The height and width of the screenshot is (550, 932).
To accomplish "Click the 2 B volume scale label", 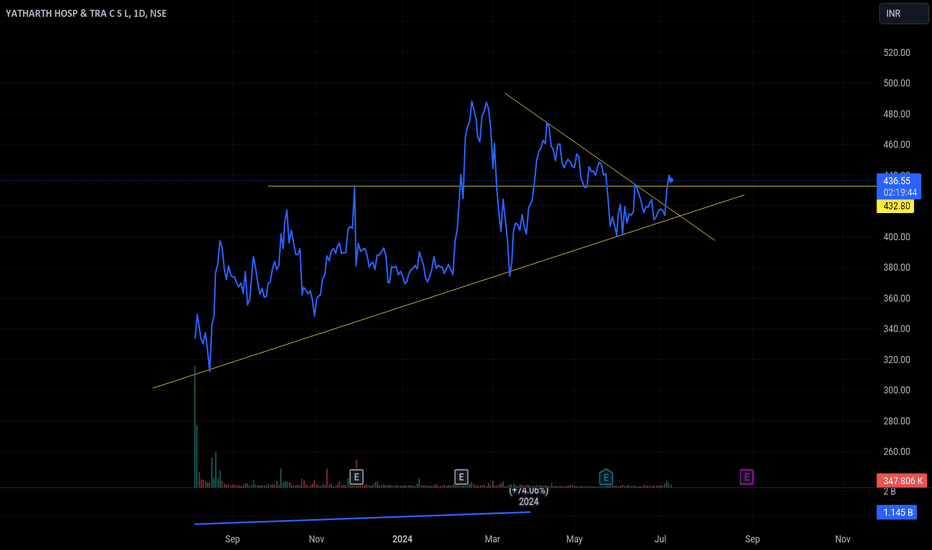I will pyautogui.click(x=889, y=492).
